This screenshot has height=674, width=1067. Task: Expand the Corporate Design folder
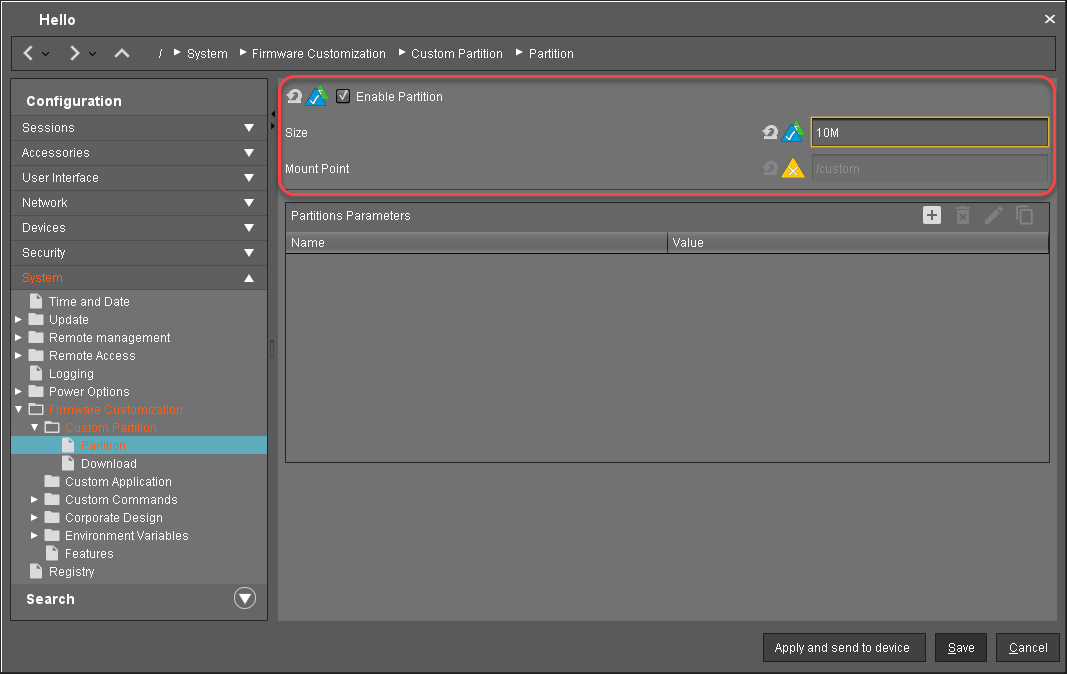pos(35,518)
